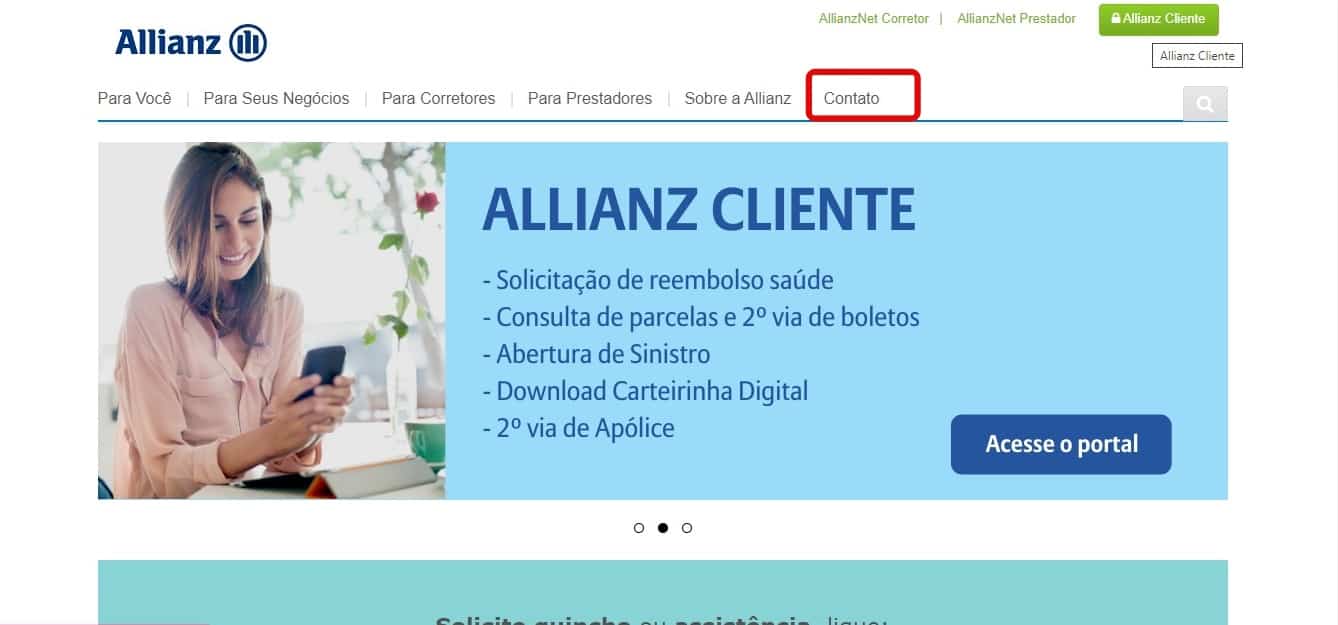
Task: Click the Acesse o portal button
Action: 1061,444
